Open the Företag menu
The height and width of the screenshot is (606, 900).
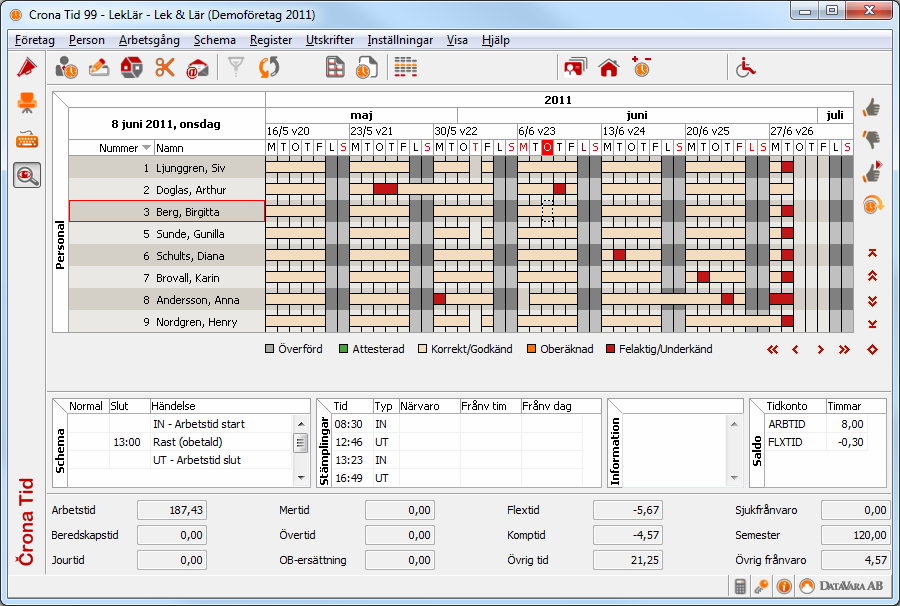(x=34, y=40)
